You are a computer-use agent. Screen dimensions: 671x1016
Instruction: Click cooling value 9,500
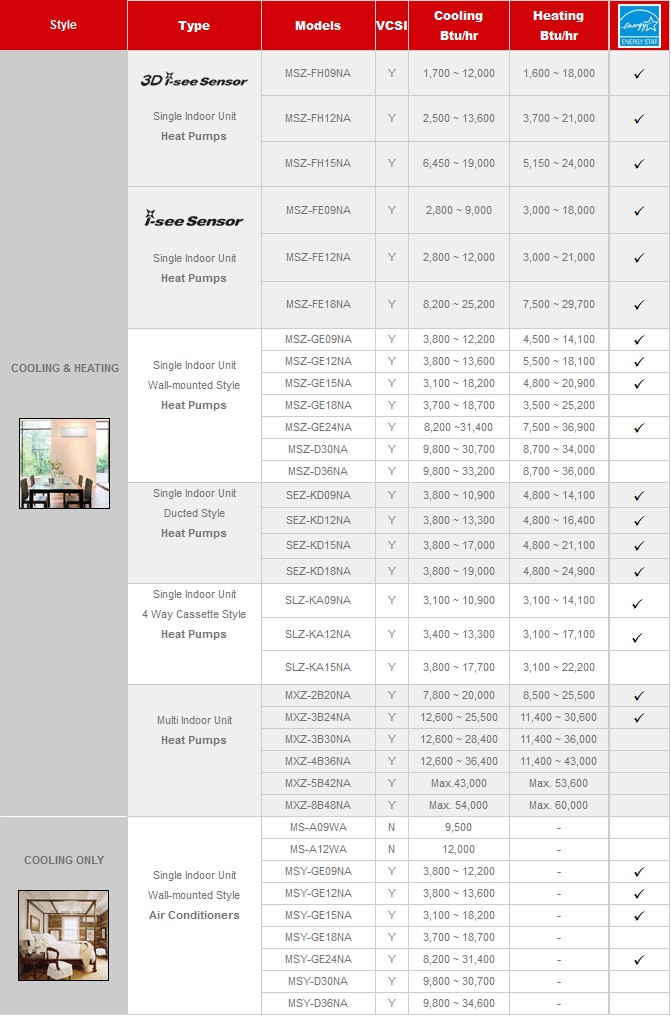[x=459, y=828]
